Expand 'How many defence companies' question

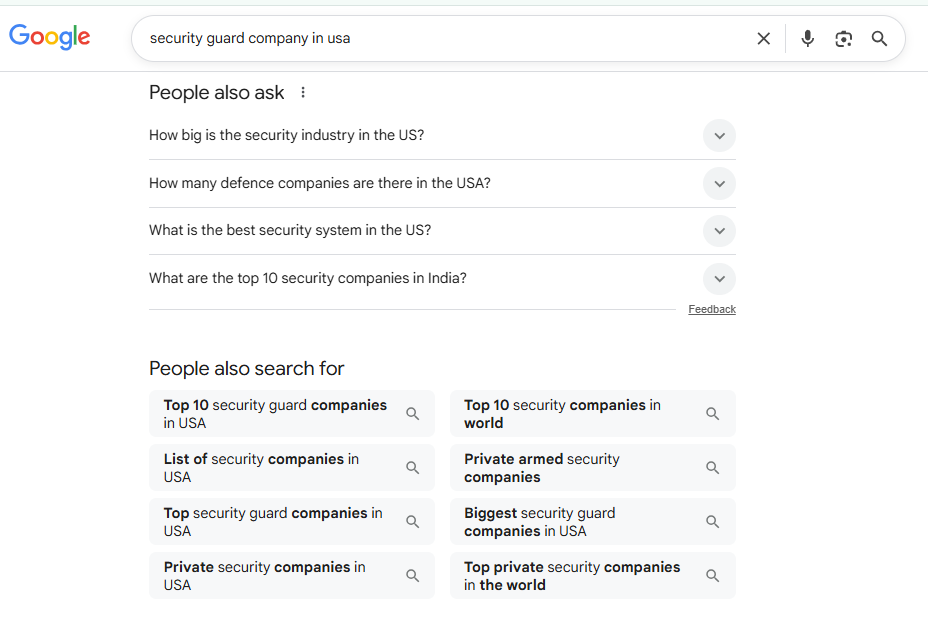point(719,184)
